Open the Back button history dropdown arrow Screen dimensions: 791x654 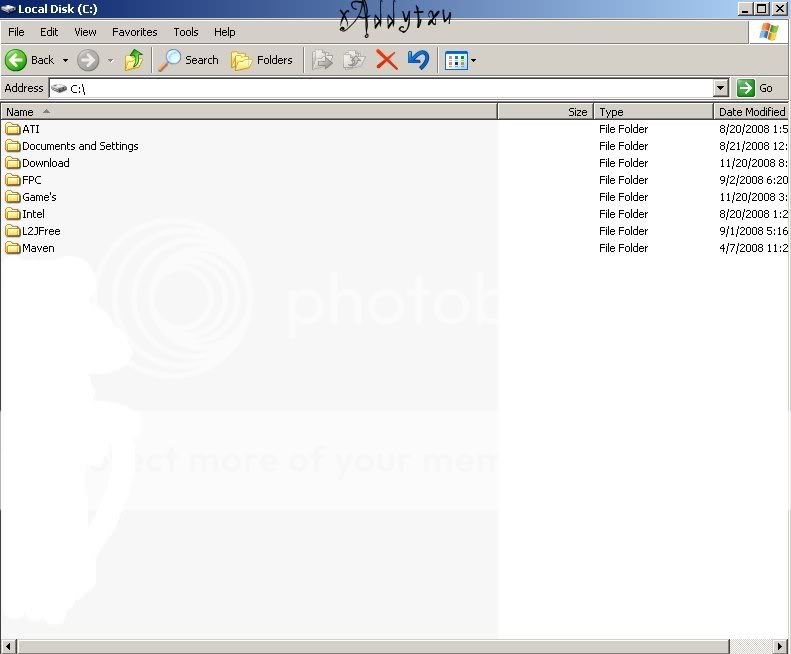click(66, 60)
